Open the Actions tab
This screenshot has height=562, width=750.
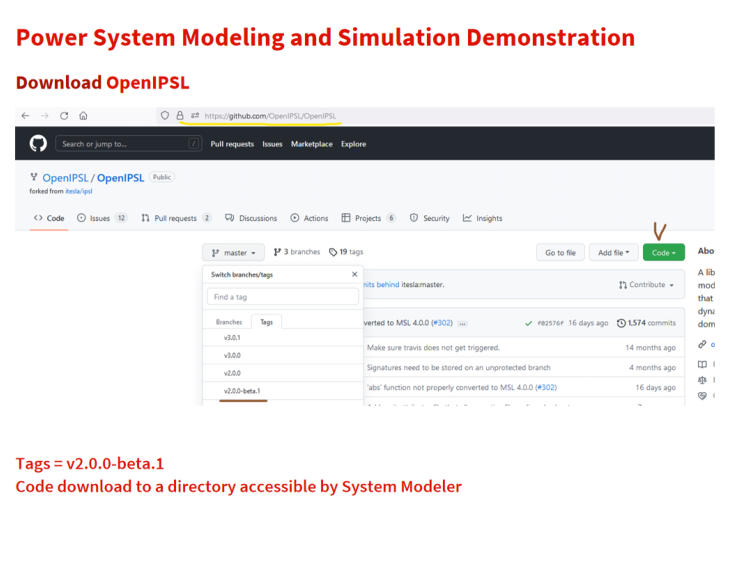click(309, 218)
